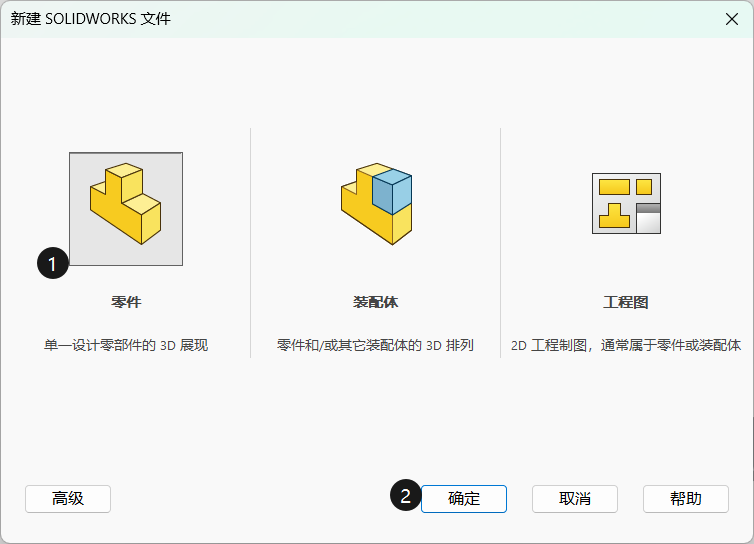This screenshot has width=754, height=544.
Task: Click the numbered marker 2 badge
Action: [405, 496]
